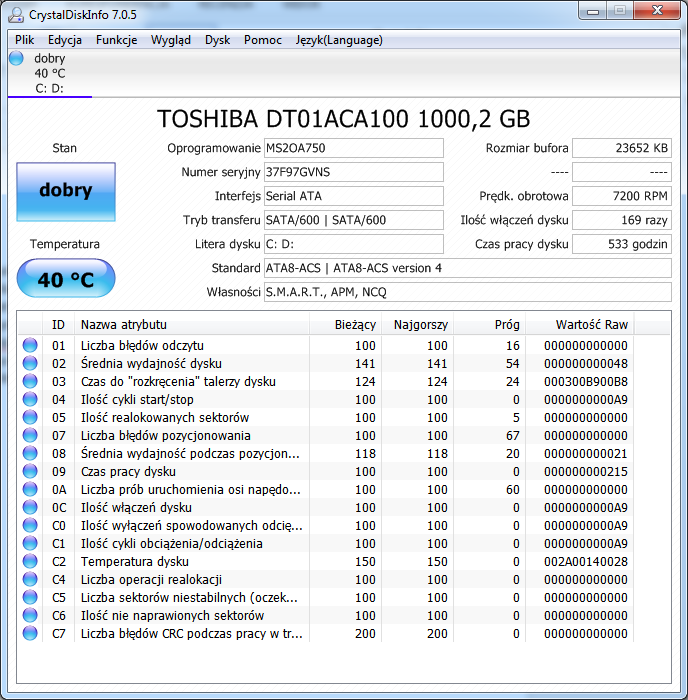This screenshot has width=688, height=700.
Task: Click status orb for attribute 07 błędów pozycjonowania
Action: [30, 435]
